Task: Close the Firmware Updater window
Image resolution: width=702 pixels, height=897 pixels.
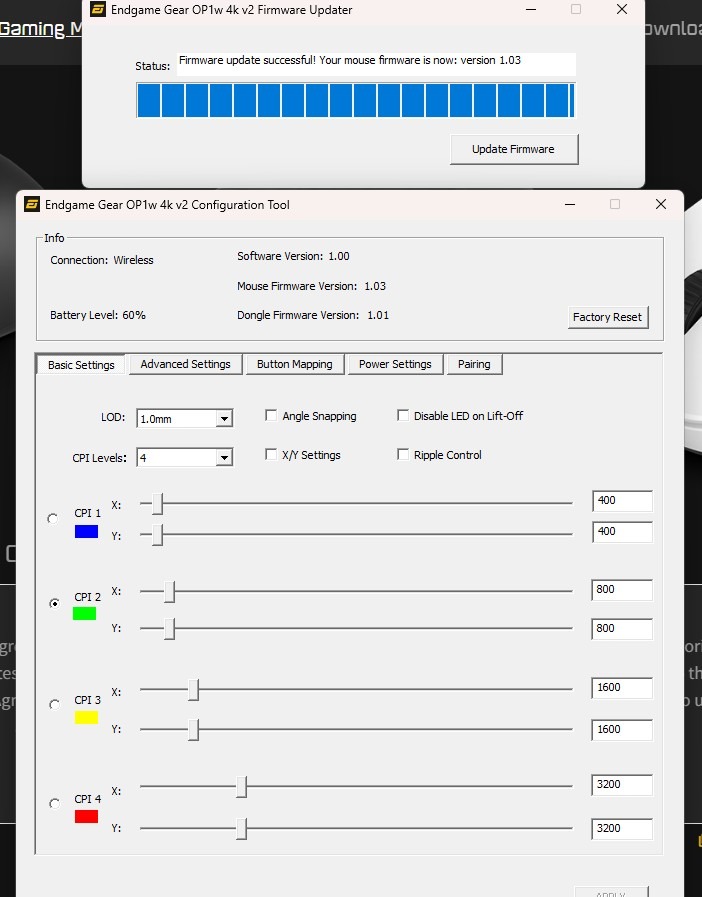Action: tap(622, 10)
